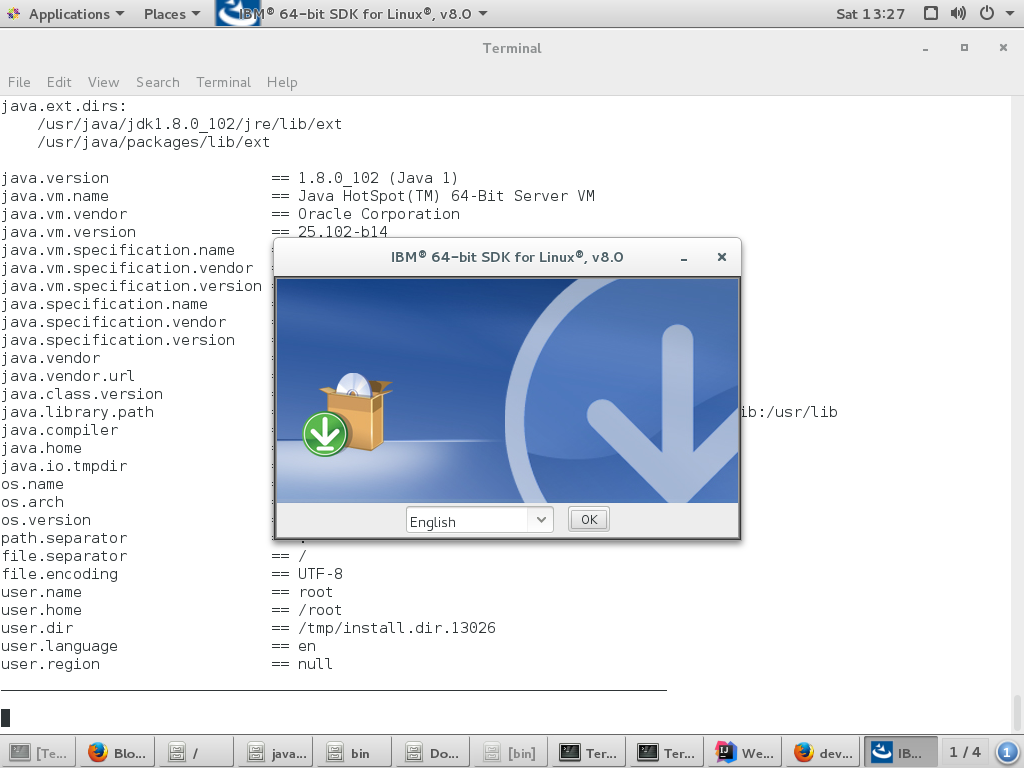Click the text /usr/java/packages/lib/ext

click(x=153, y=142)
